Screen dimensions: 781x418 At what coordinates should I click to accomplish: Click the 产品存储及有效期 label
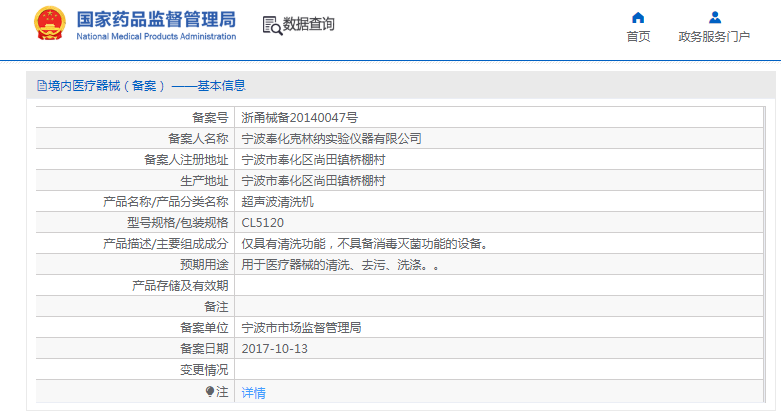(180, 286)
